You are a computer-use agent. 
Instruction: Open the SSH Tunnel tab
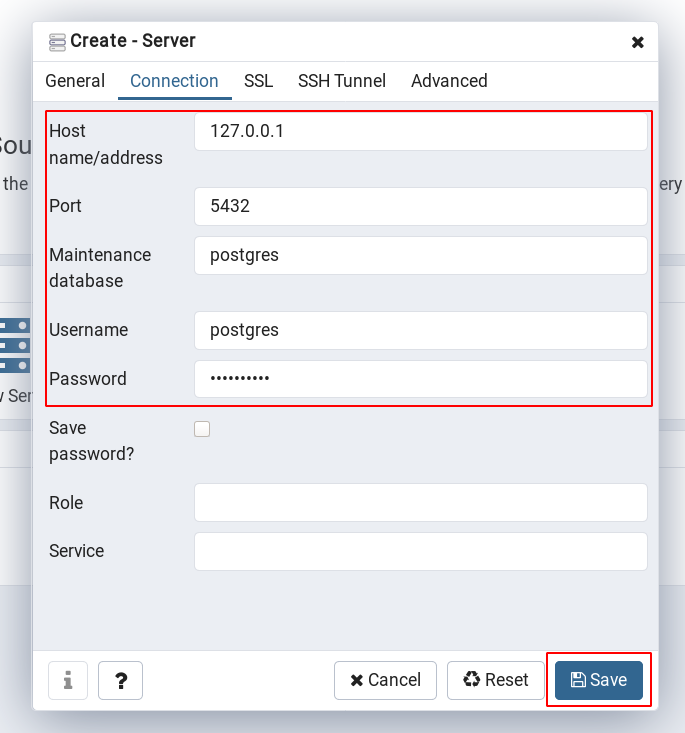(342, 81)
